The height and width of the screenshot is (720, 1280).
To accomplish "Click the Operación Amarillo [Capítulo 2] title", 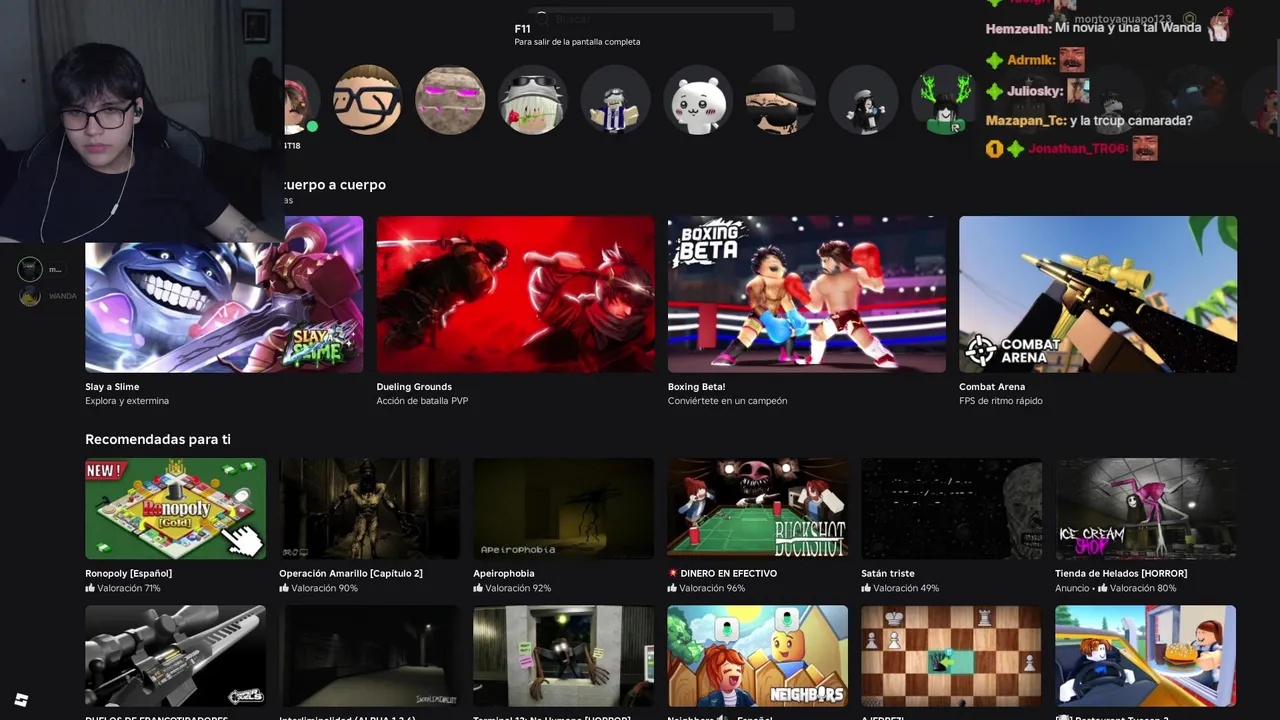I will pyautogui.click(x=351, y=573).
